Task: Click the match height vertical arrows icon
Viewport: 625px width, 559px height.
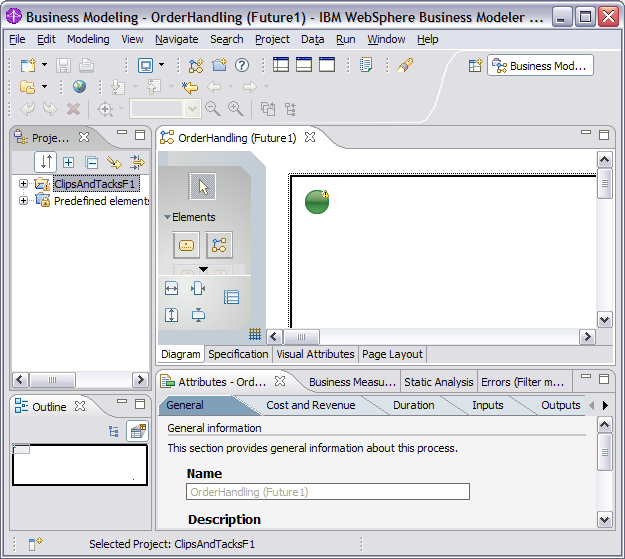Action: coord(171,315)
